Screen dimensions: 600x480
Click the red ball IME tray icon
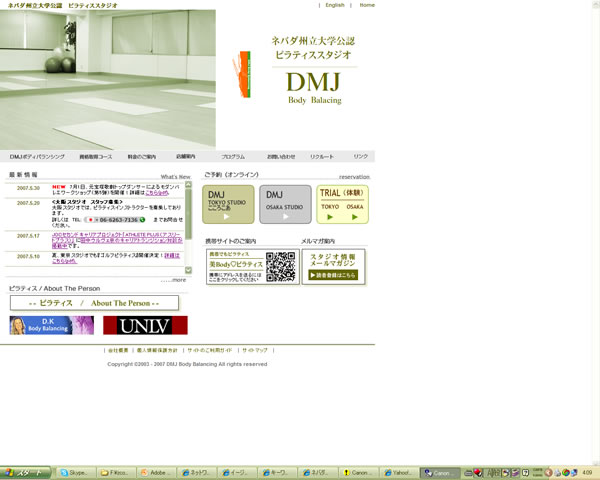(x=478, y=473)
